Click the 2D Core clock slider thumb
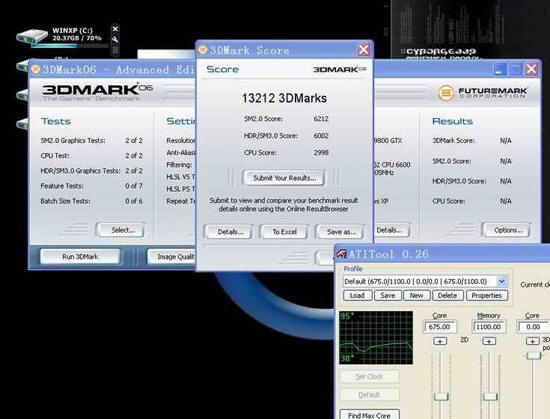Screen dimensions: 550x419 pos(441,397)
